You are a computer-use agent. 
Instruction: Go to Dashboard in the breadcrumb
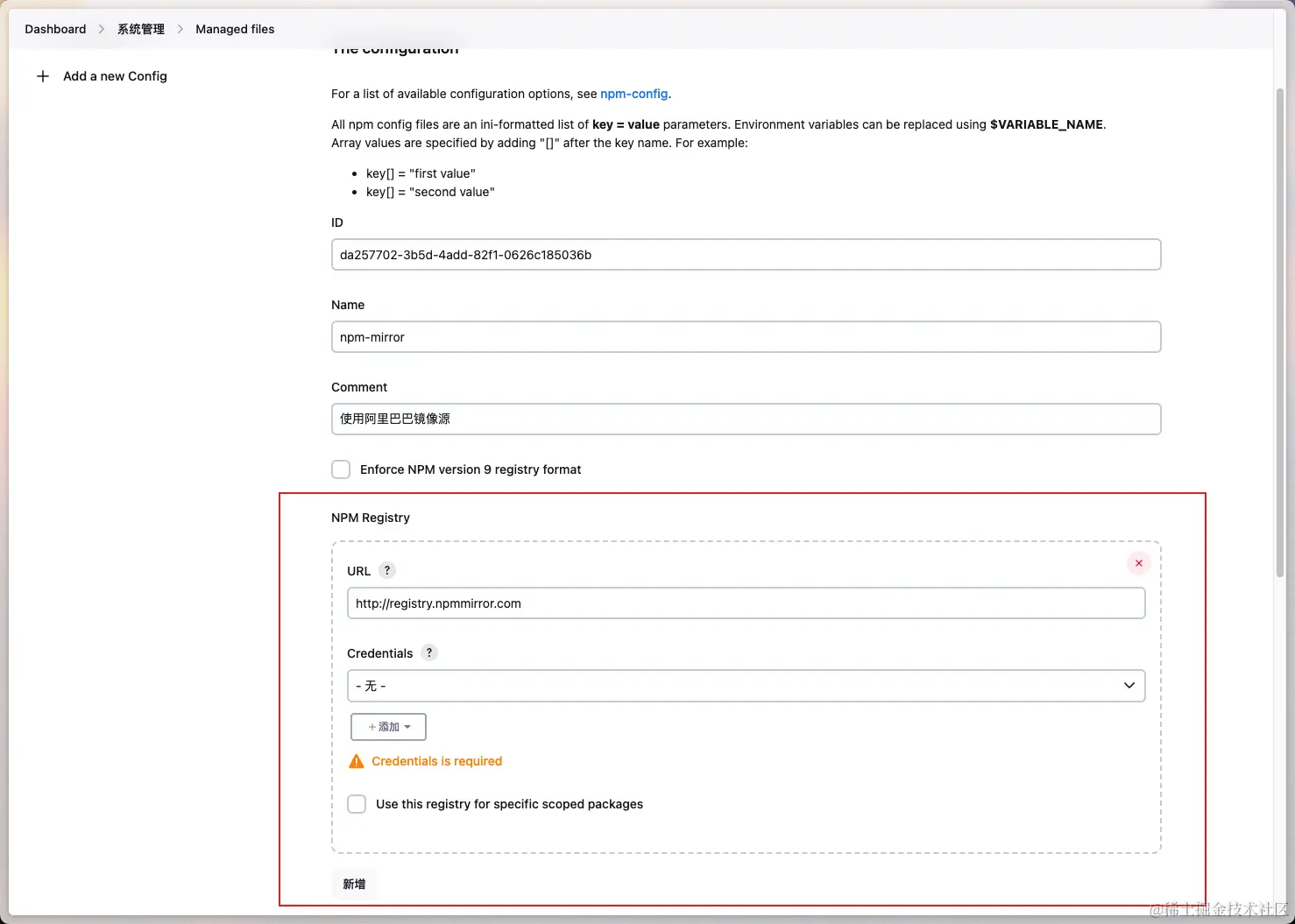point(55,29)
